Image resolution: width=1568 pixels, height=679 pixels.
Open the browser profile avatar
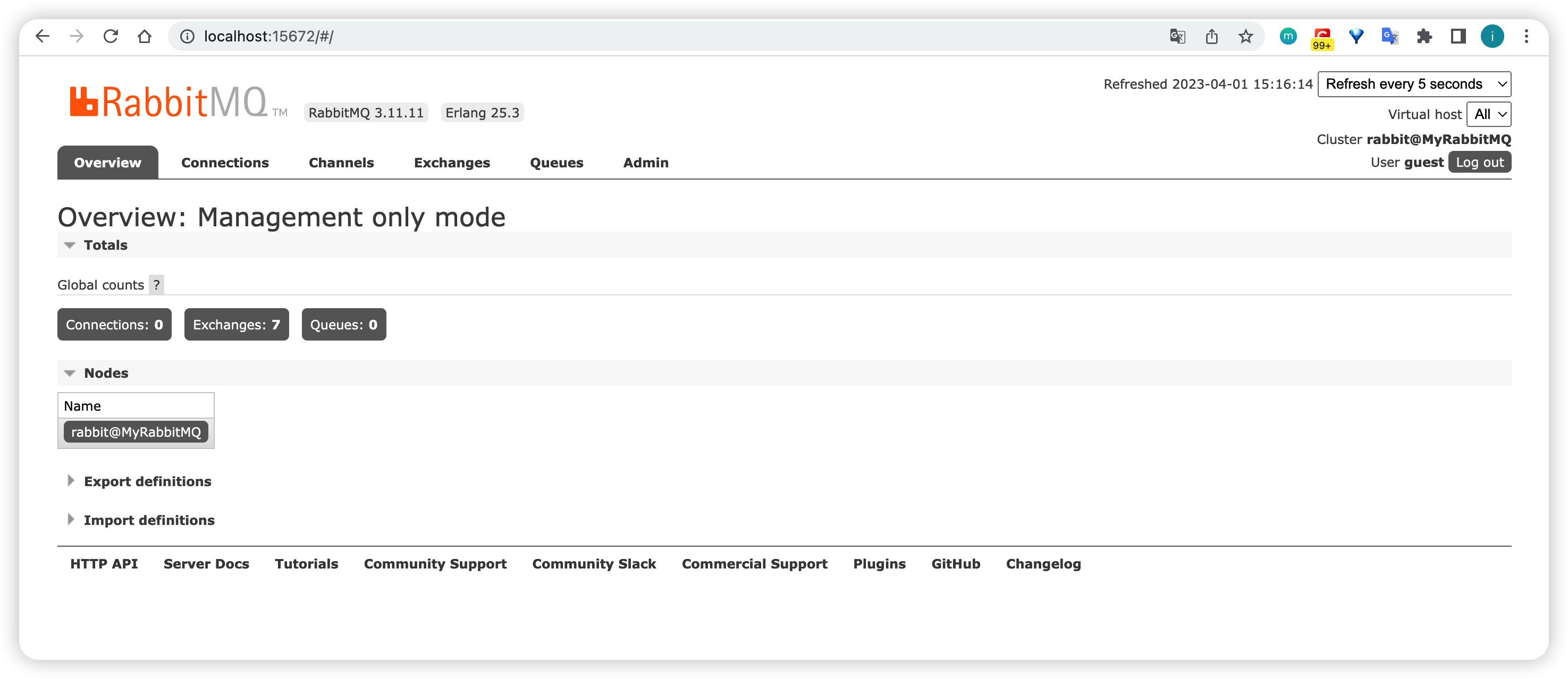click(x=1493, y=37)
